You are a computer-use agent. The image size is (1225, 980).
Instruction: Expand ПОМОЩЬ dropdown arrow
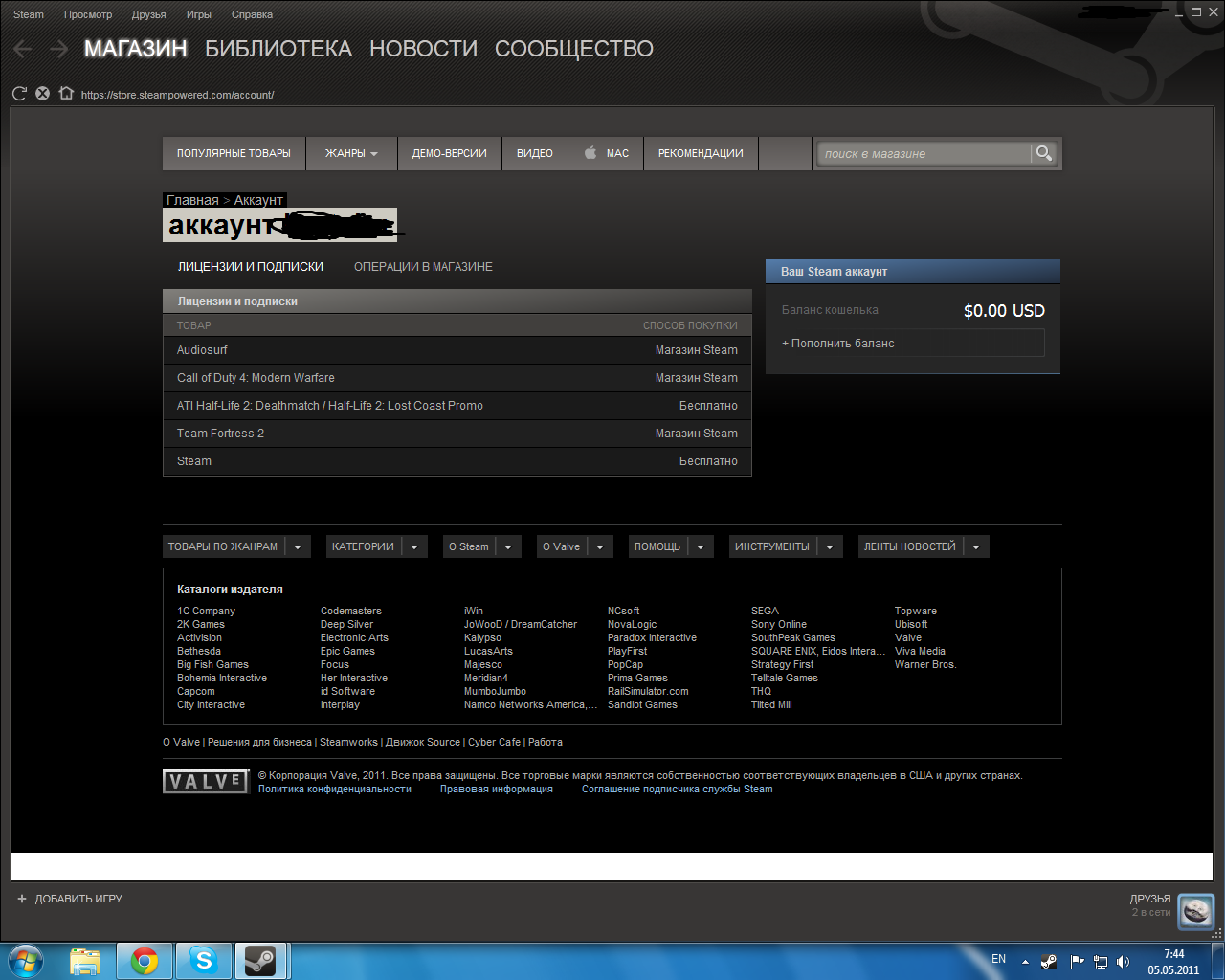click(701, 547)
